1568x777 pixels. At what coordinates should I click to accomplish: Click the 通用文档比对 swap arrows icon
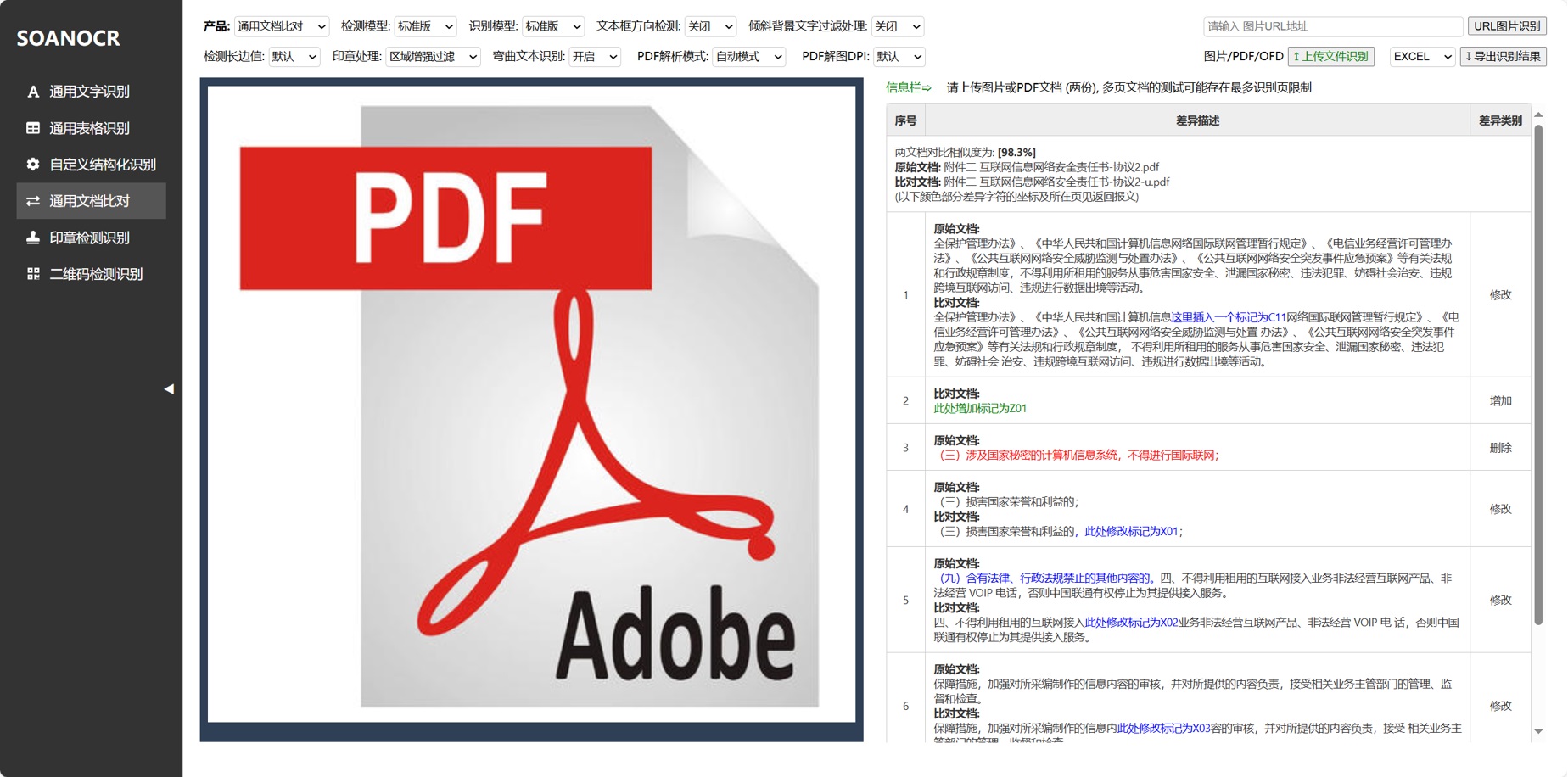(33, 201)
